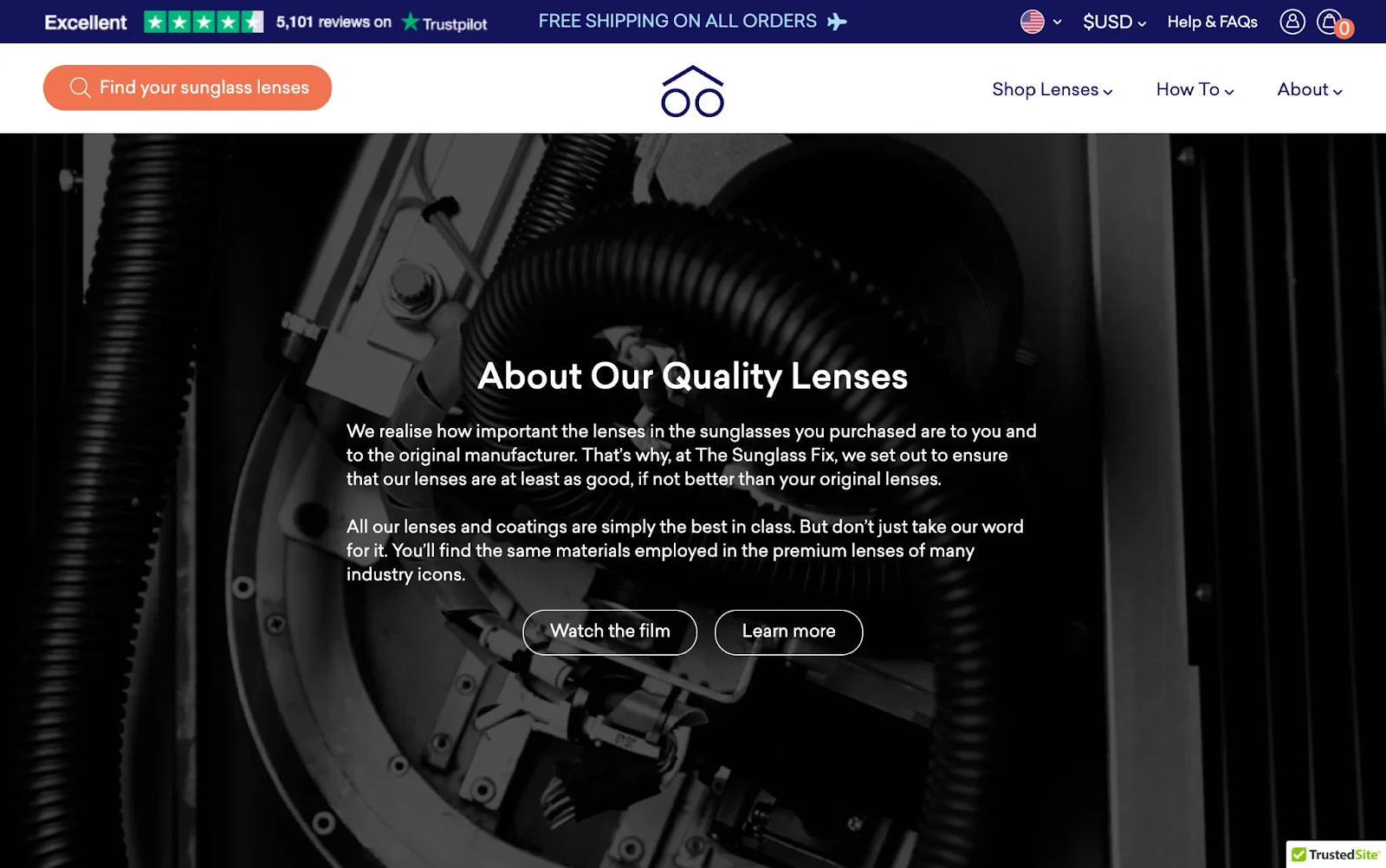Click the Sunglass Fix glasses logo
The width and height of the screenshot is (1386, 868).
point(692,91)
